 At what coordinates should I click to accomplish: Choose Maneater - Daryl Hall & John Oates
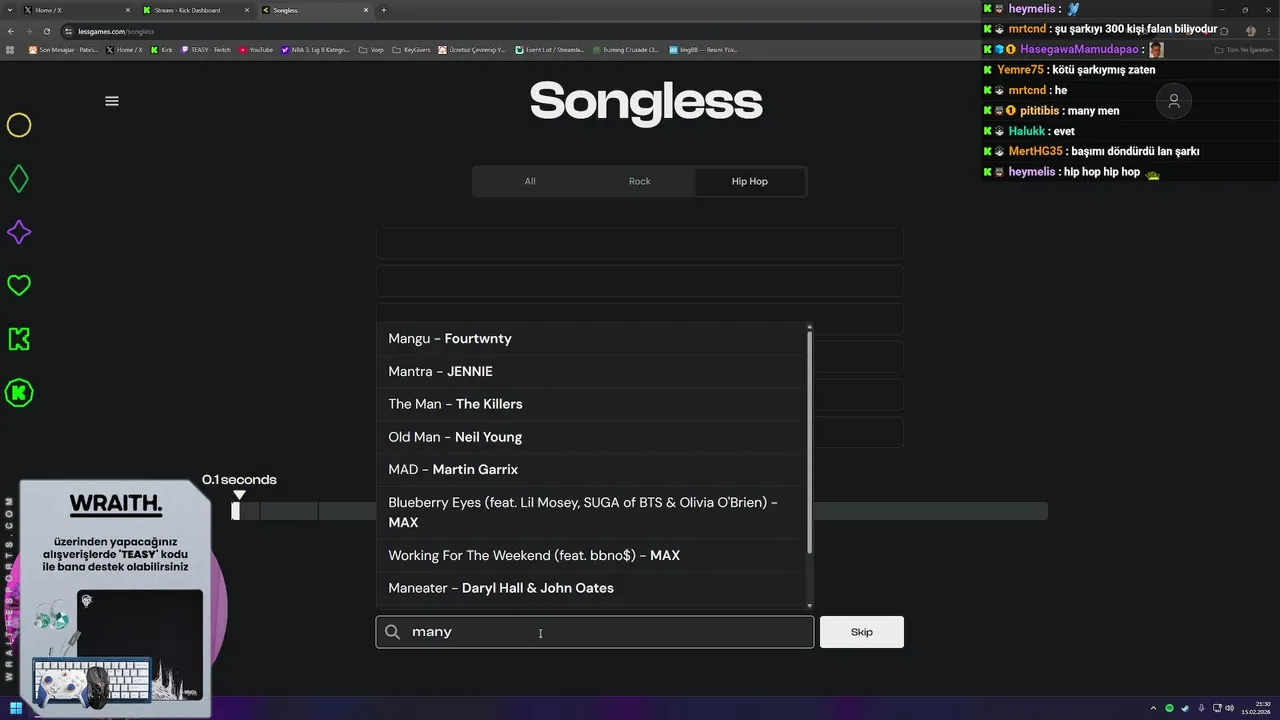[592, 588]
